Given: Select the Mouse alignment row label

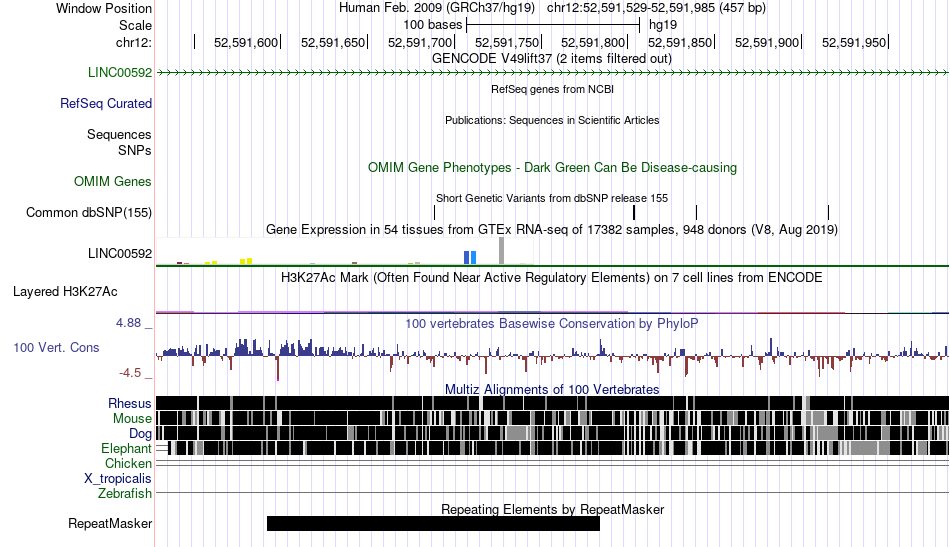Looking at the screenshot, I should coord(132,419).
